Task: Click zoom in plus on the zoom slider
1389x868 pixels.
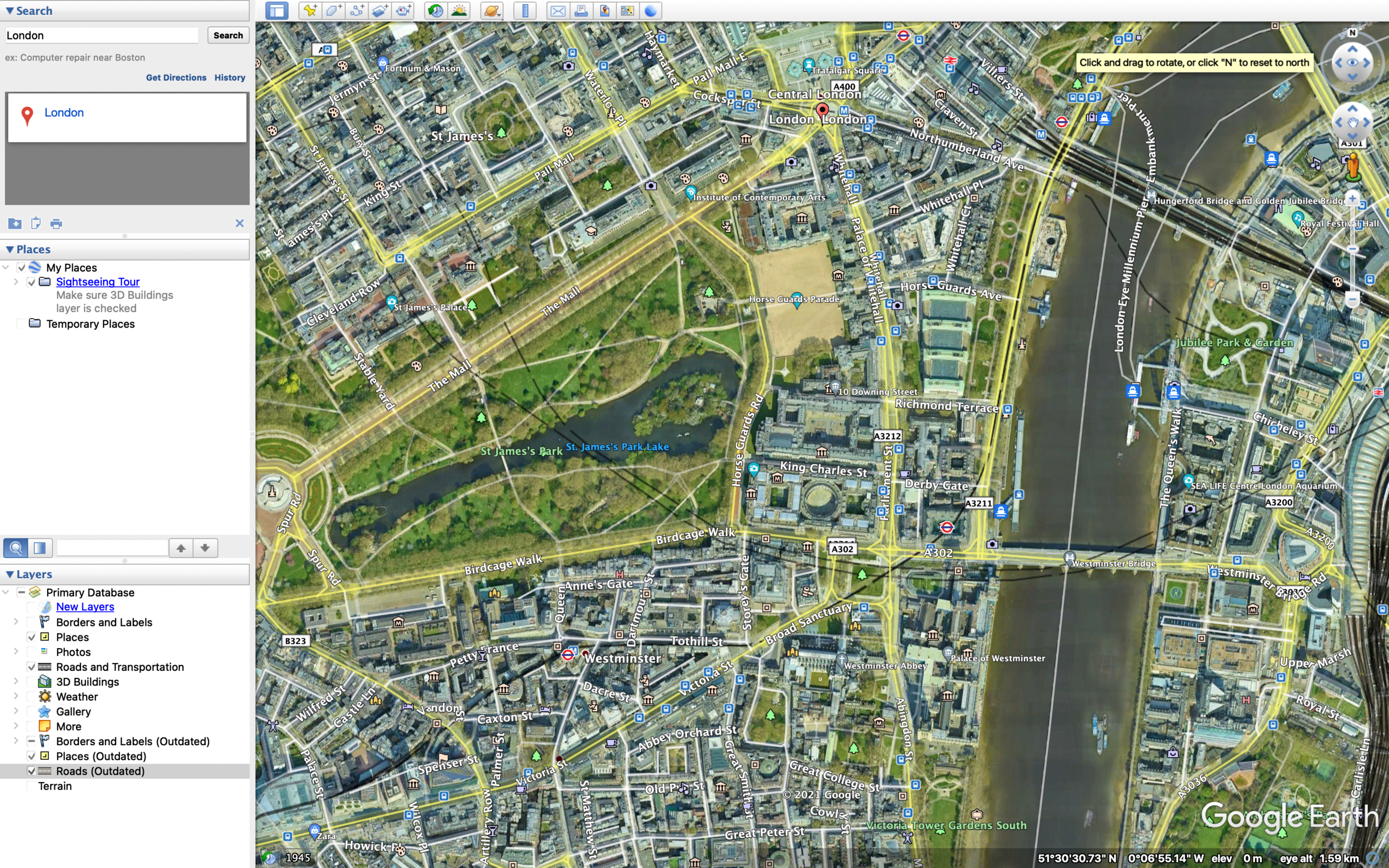Action: point(1352,199)
